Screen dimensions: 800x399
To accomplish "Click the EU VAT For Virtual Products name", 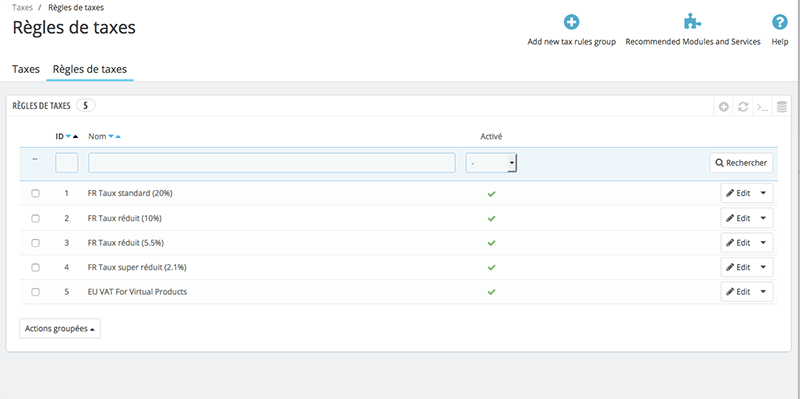I will 137,292.
